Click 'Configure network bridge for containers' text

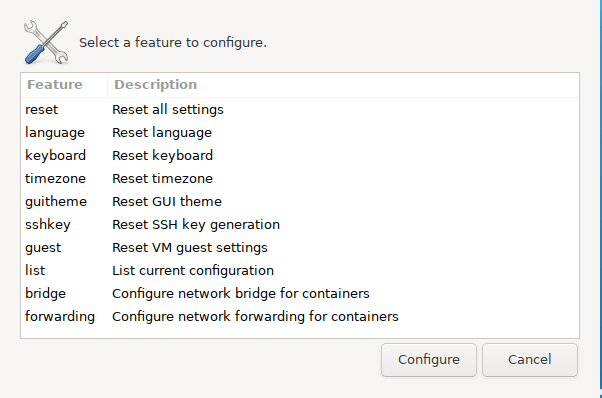[241, 294]
